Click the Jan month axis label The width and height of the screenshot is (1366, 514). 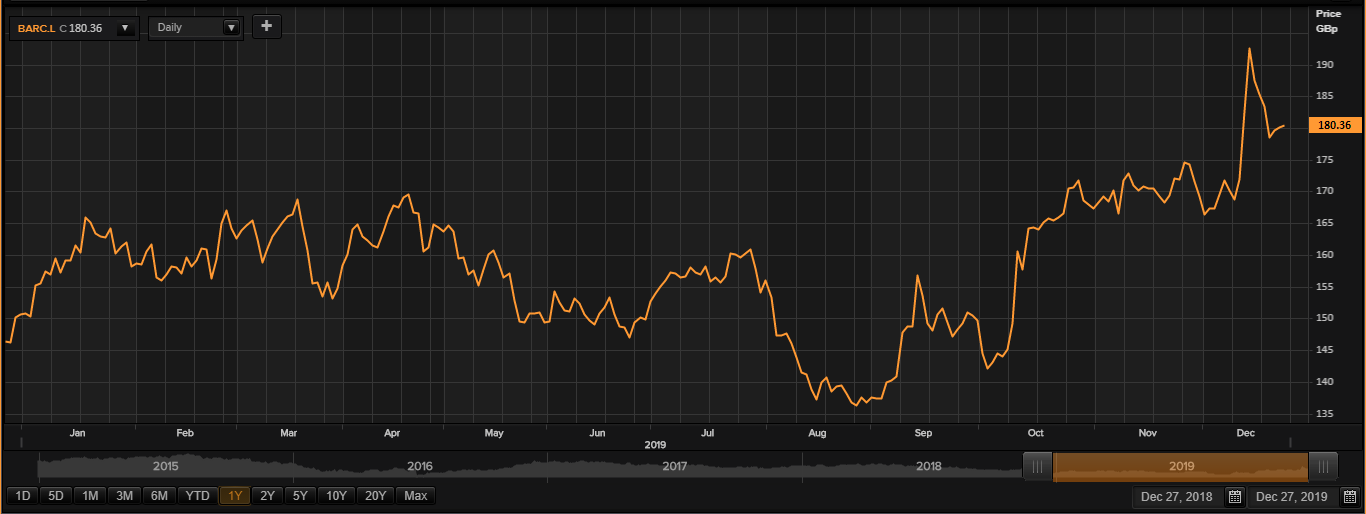click(77, 434)
